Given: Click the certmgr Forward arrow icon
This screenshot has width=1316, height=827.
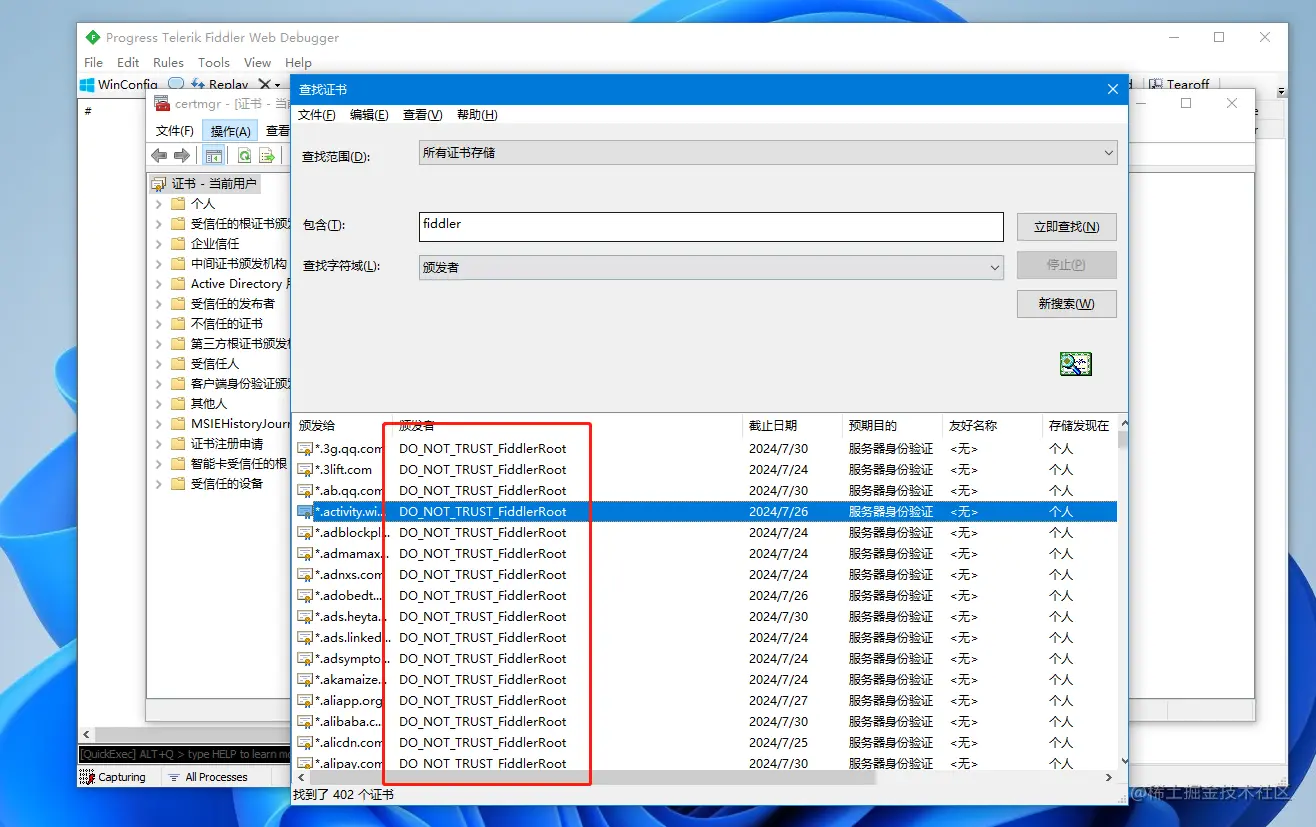Looking at the screenshot, I should coord(182,155).
